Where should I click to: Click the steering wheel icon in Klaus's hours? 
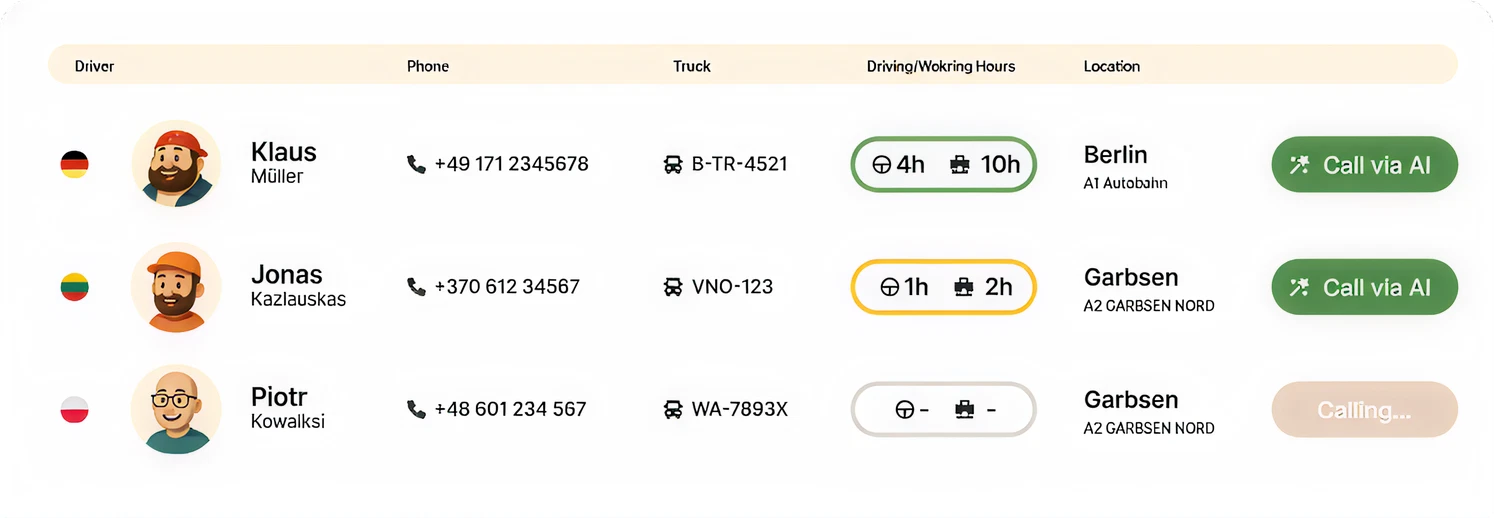point(882,165)
